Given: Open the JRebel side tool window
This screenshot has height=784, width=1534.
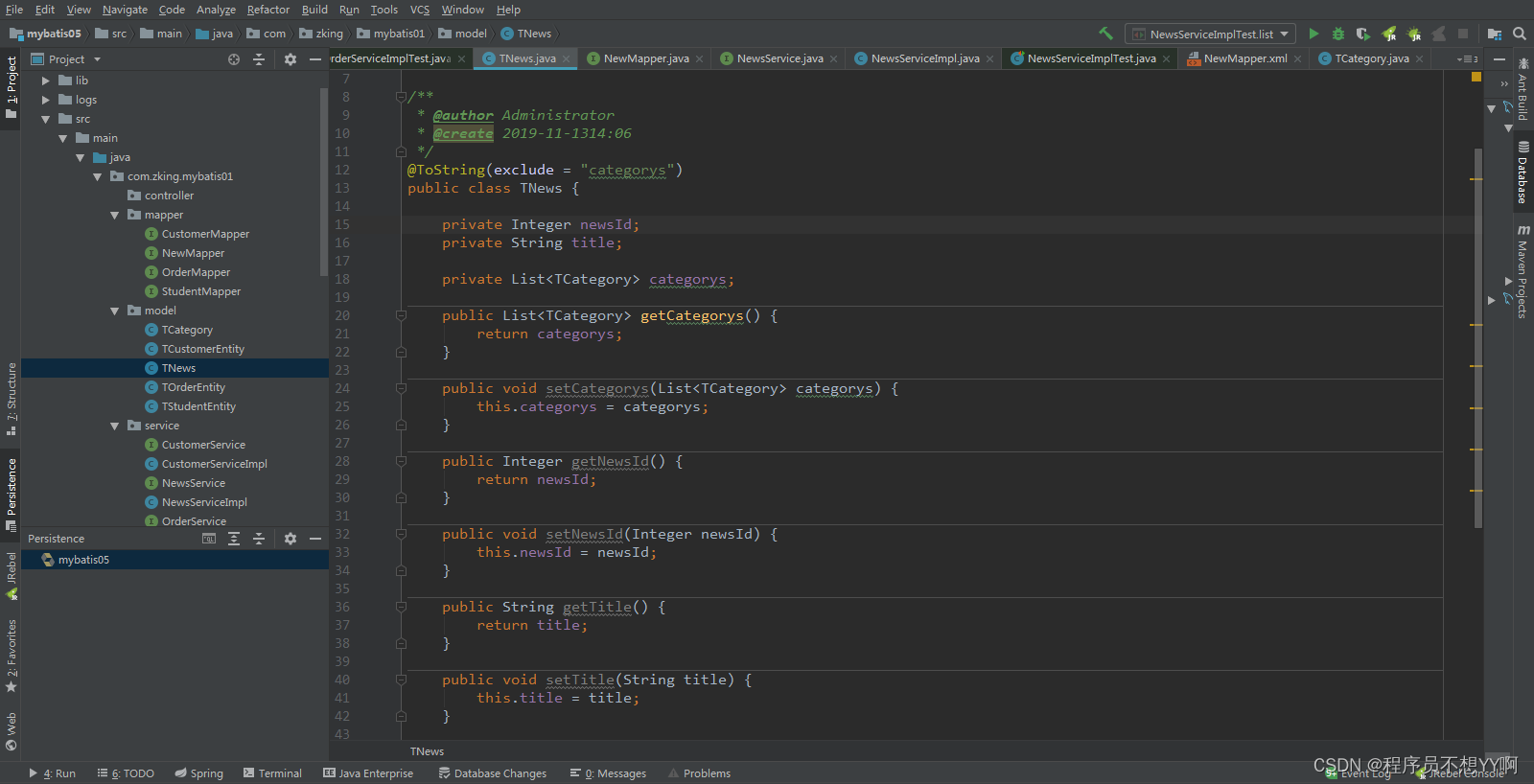Looking at the screenshot, I should point(11,576).
